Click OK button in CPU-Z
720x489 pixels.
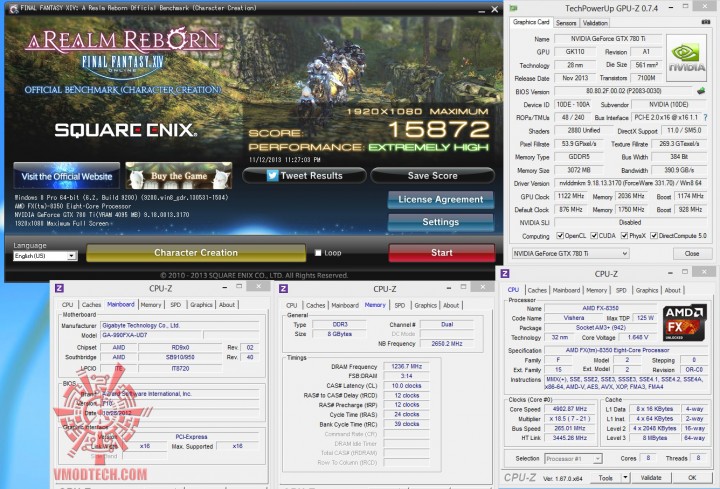click(x=692, y=478)
